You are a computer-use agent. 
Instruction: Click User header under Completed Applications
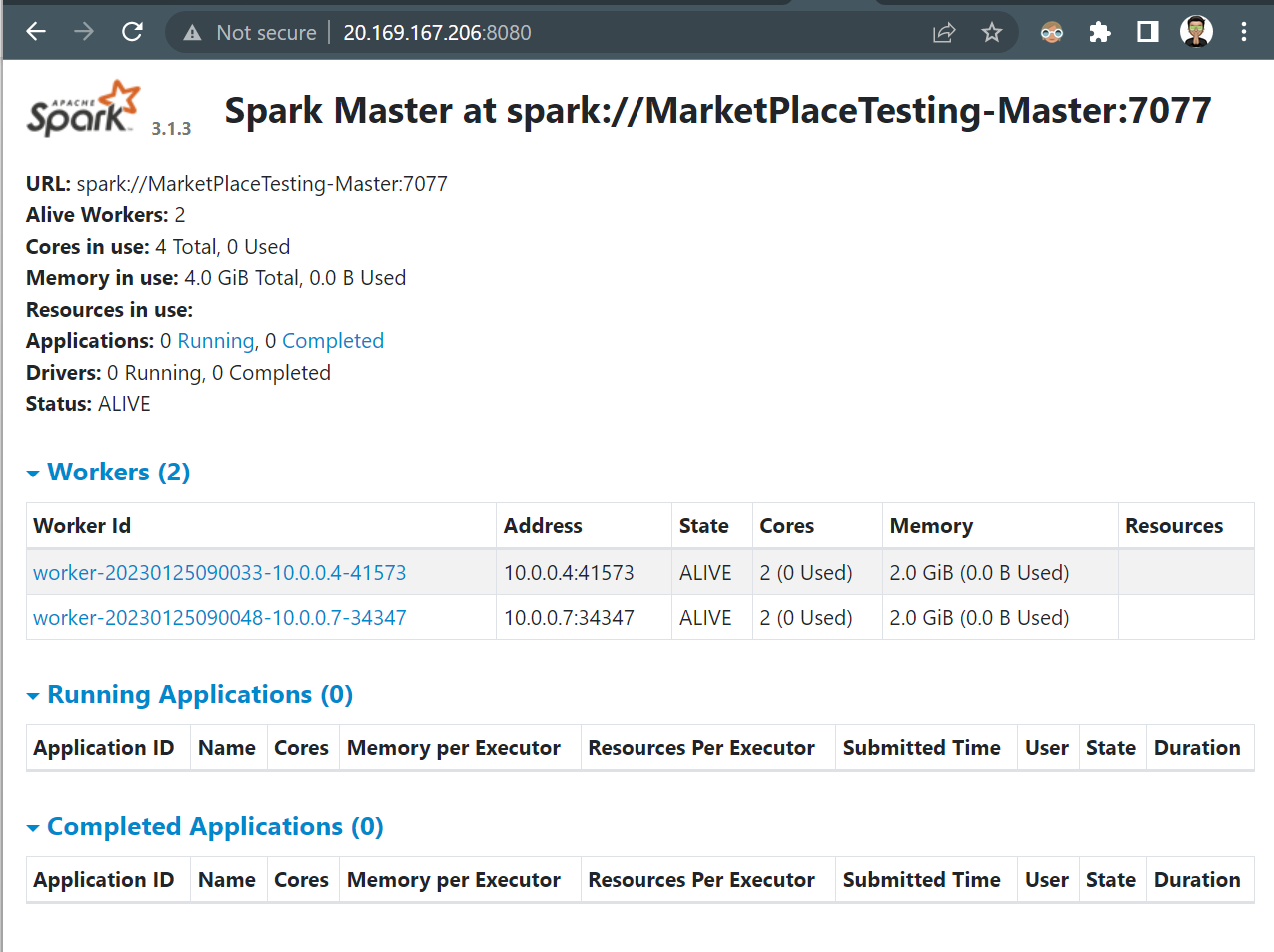click(1047, 880)
